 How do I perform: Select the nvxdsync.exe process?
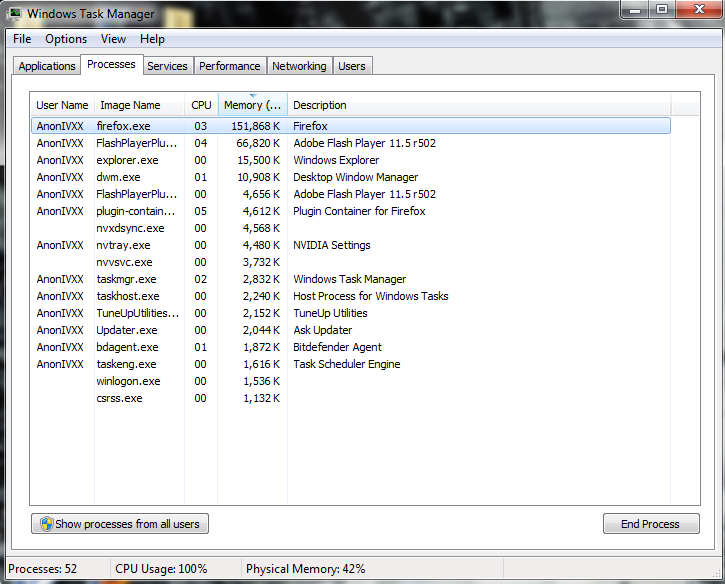tap(351, 228)
